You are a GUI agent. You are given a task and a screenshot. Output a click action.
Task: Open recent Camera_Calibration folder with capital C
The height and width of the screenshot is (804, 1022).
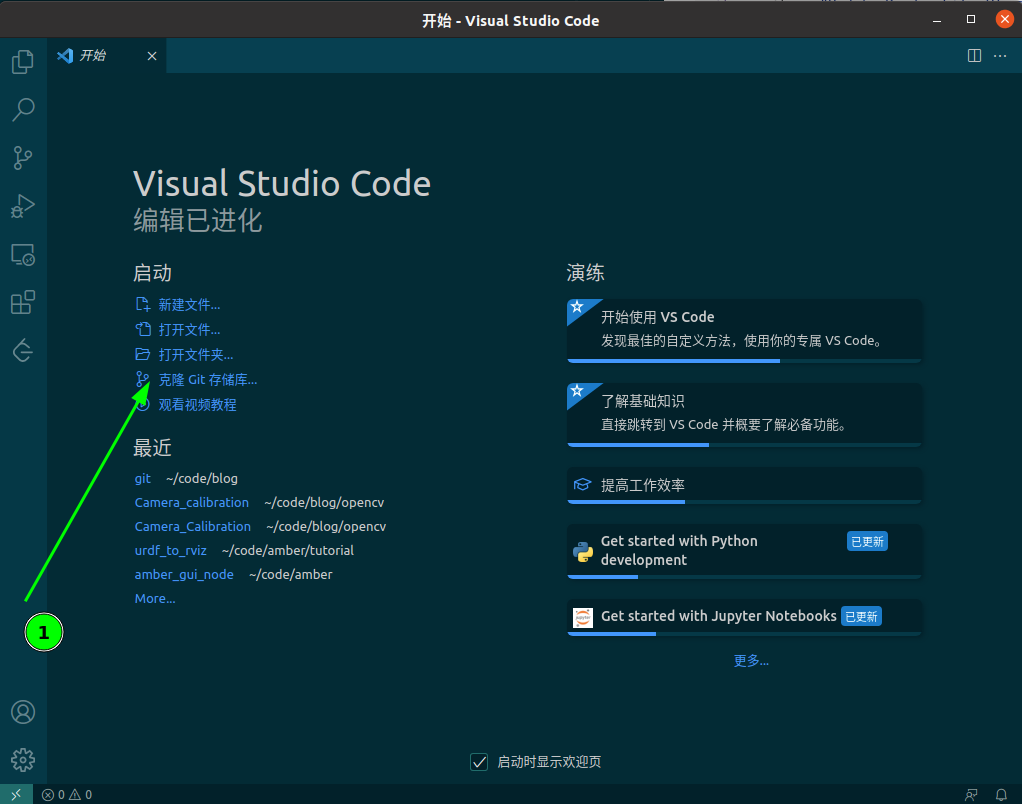click(x=192, y=526)
